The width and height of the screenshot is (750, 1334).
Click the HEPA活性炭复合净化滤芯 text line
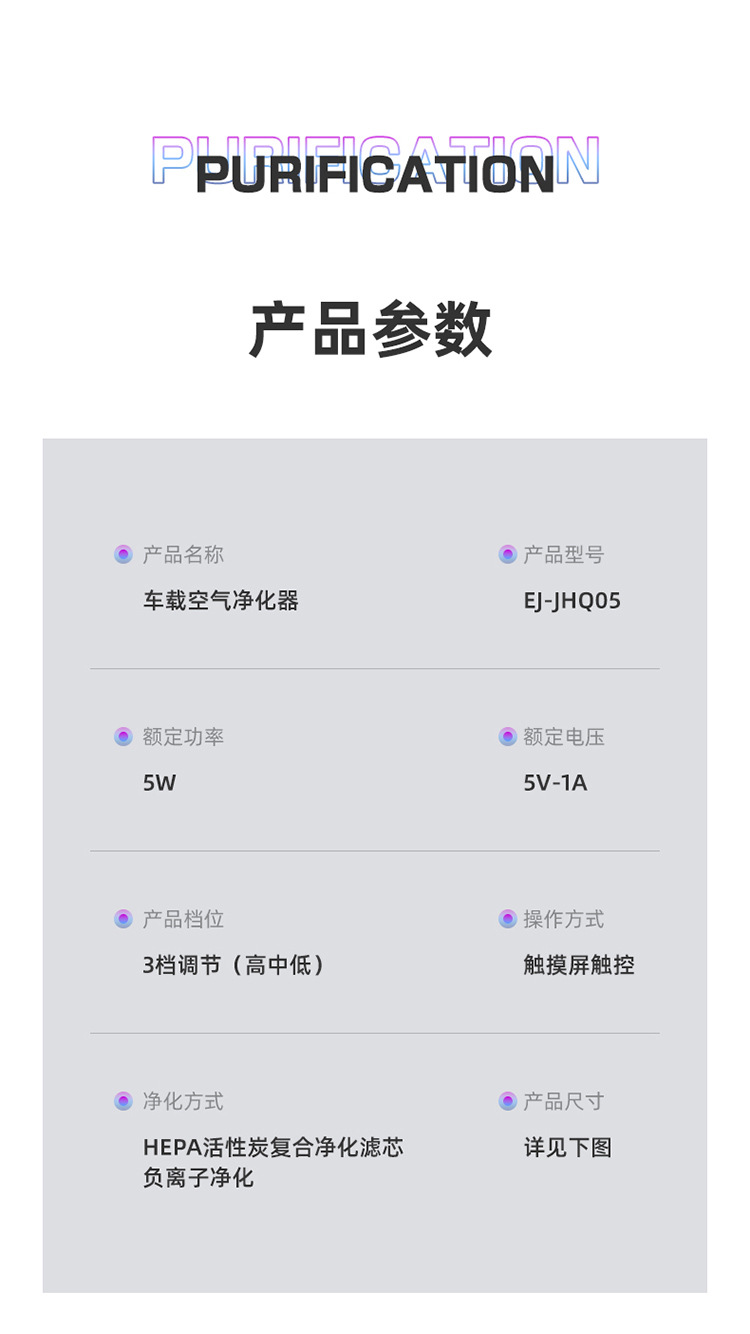click(x=273, y=1147)
